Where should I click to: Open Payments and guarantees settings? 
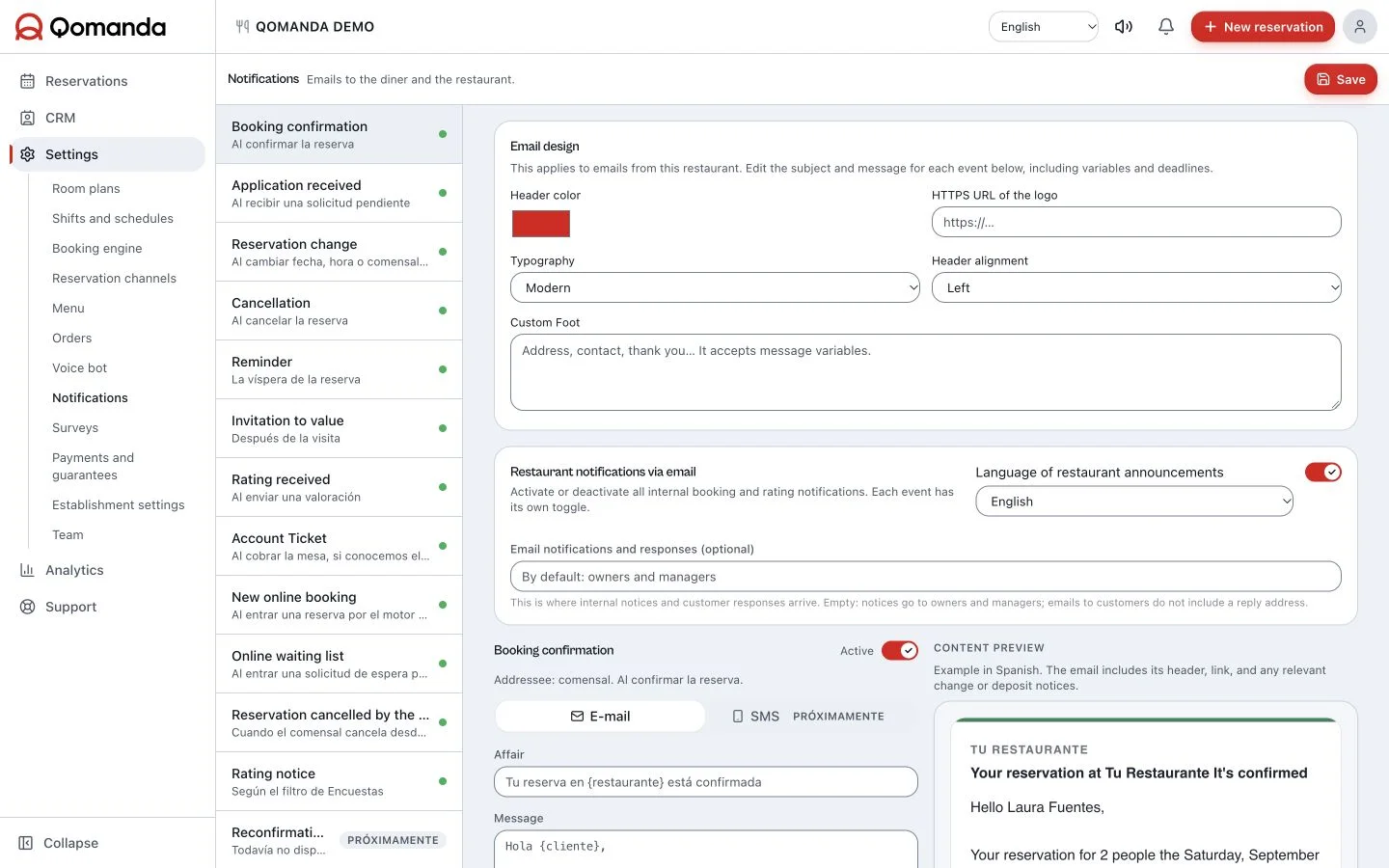click(93, 466)
